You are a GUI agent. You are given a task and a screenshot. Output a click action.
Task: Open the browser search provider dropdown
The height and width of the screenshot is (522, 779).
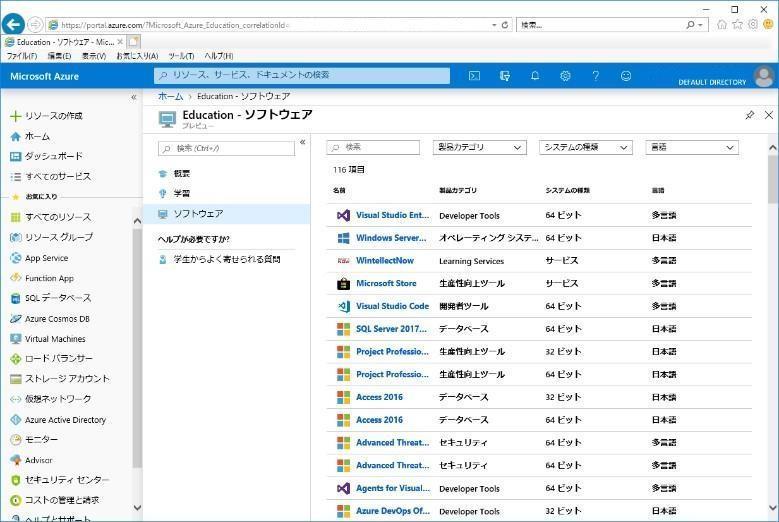(x=701, y=25)
